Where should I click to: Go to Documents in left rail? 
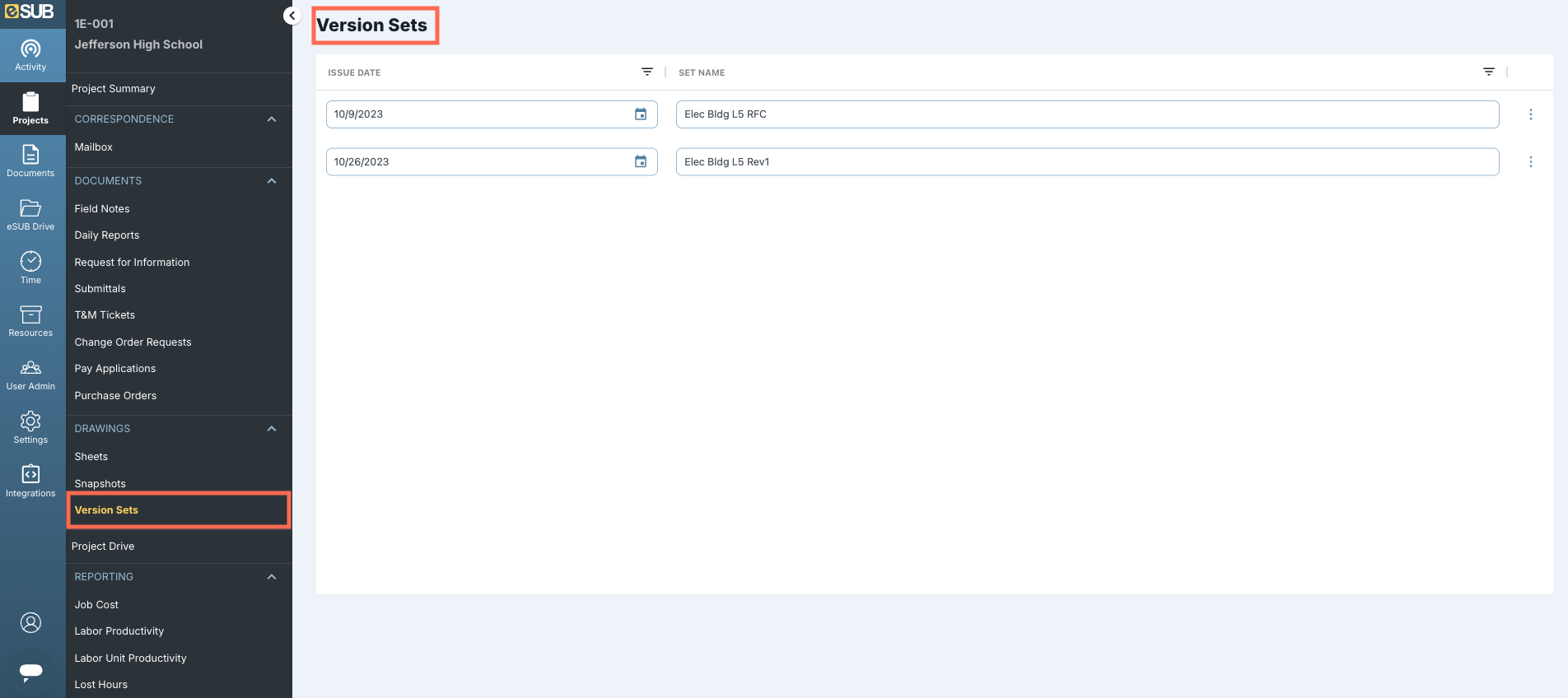[x=31, y=161]
